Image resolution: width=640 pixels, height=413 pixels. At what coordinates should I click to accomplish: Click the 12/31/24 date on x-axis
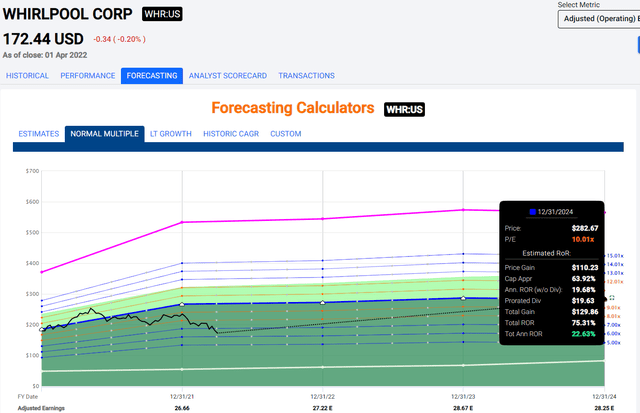tap(604, 397)
